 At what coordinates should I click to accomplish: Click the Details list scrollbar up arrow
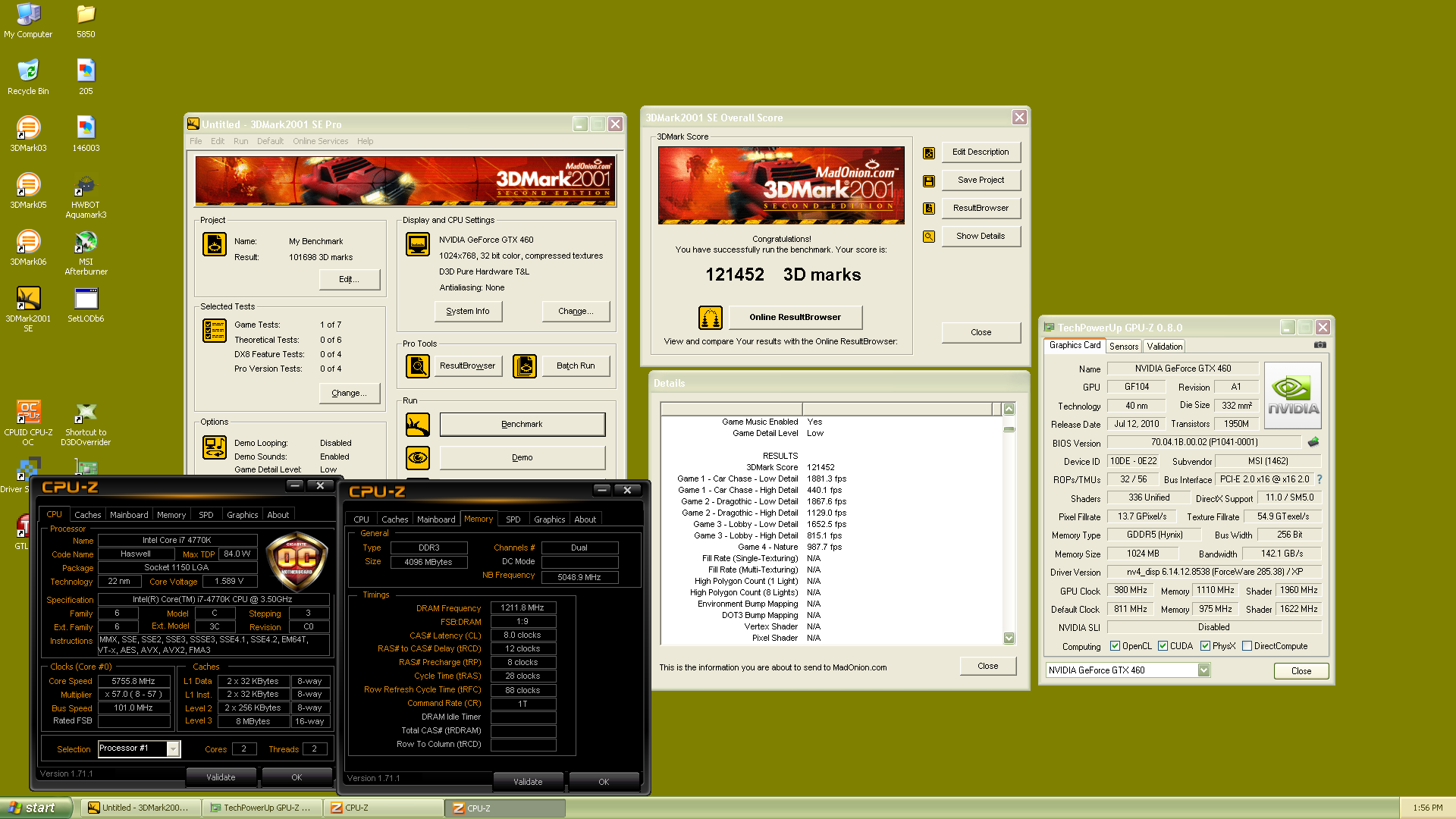tap(1009, 409)
